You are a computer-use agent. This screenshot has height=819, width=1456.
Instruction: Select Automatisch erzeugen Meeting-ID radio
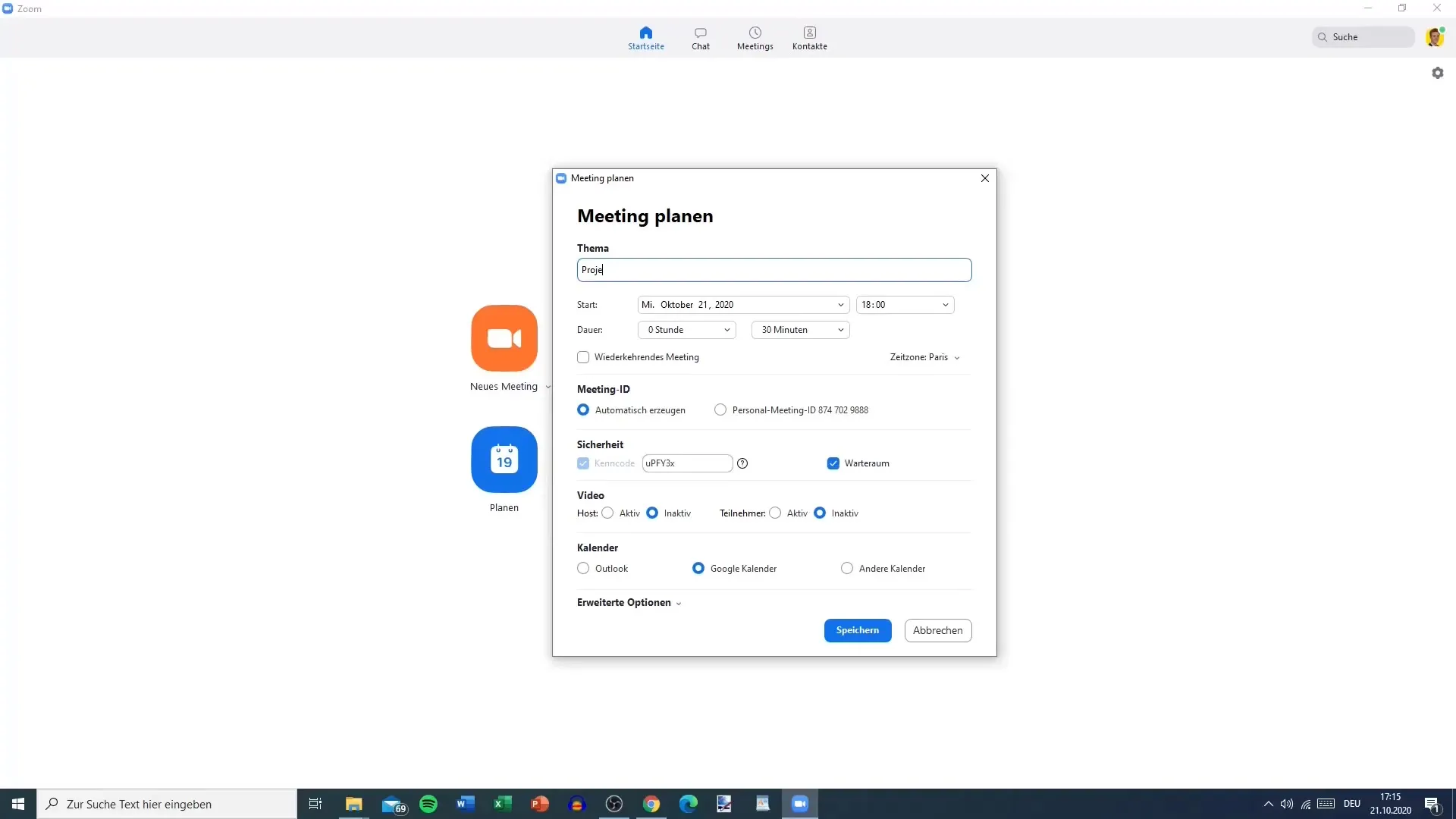click(x=583, y=410)
